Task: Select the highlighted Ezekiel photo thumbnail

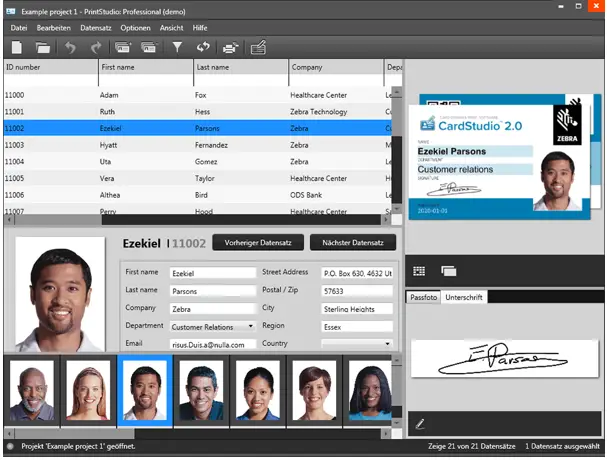Action: (145, 390)
